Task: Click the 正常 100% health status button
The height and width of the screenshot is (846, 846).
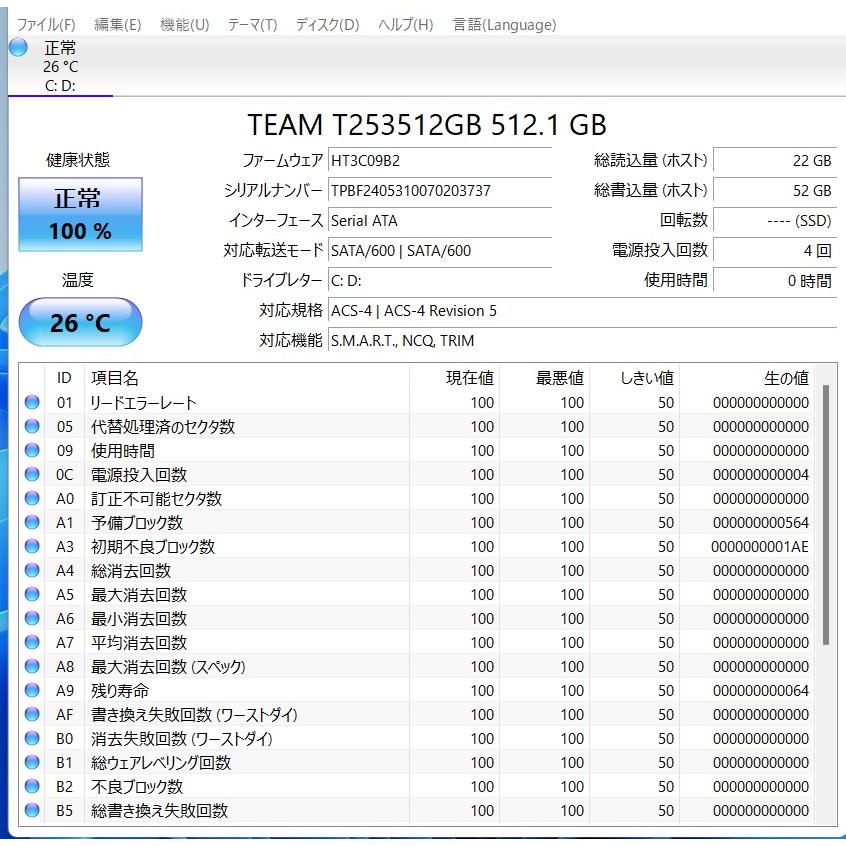Action: (80, 214)
